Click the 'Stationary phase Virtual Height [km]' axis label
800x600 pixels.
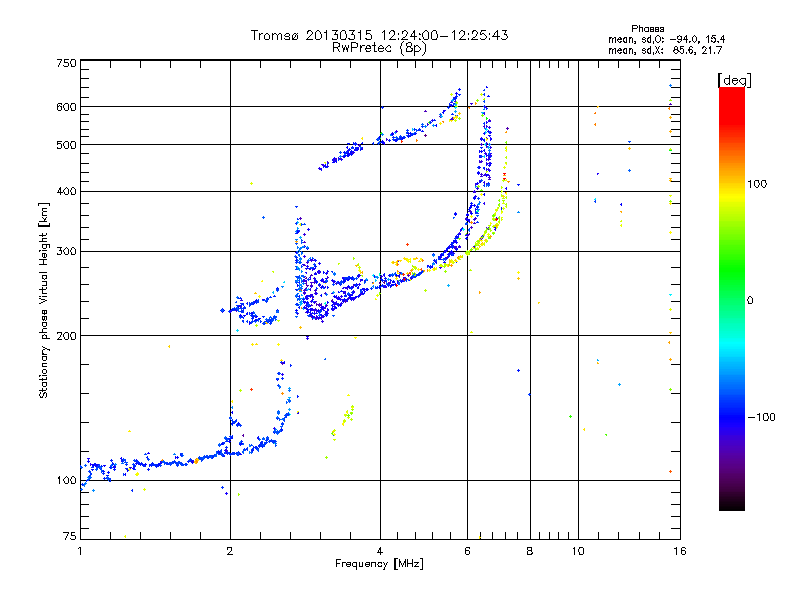[44, 300]
